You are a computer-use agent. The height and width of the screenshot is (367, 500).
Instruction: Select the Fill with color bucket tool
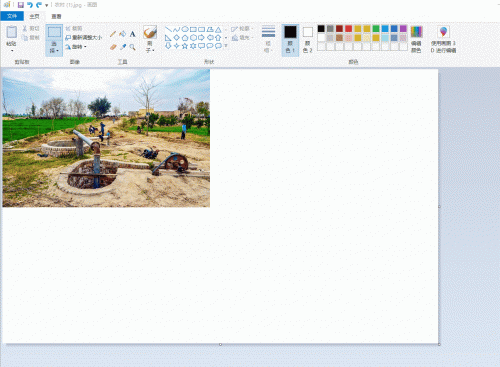point(123,34)
